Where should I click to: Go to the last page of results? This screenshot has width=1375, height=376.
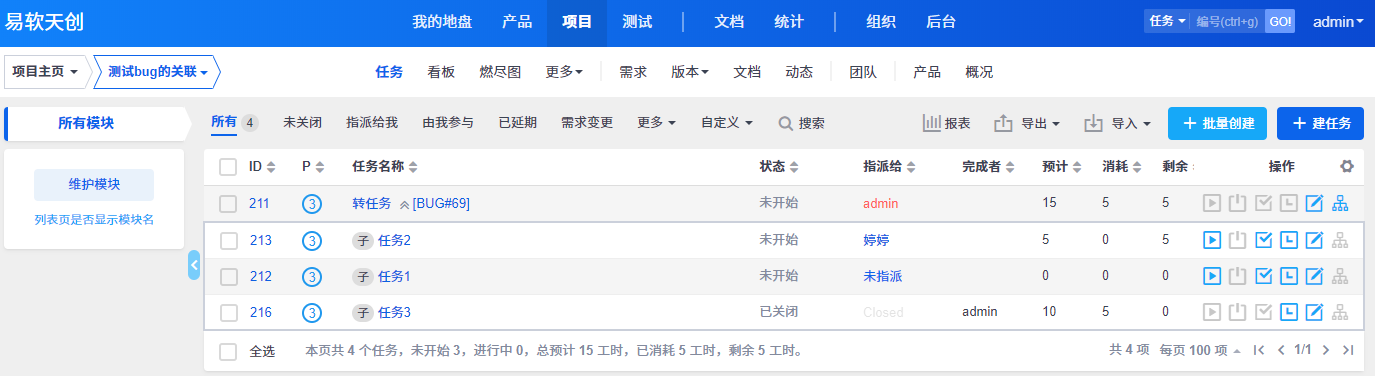[1348, 350]
